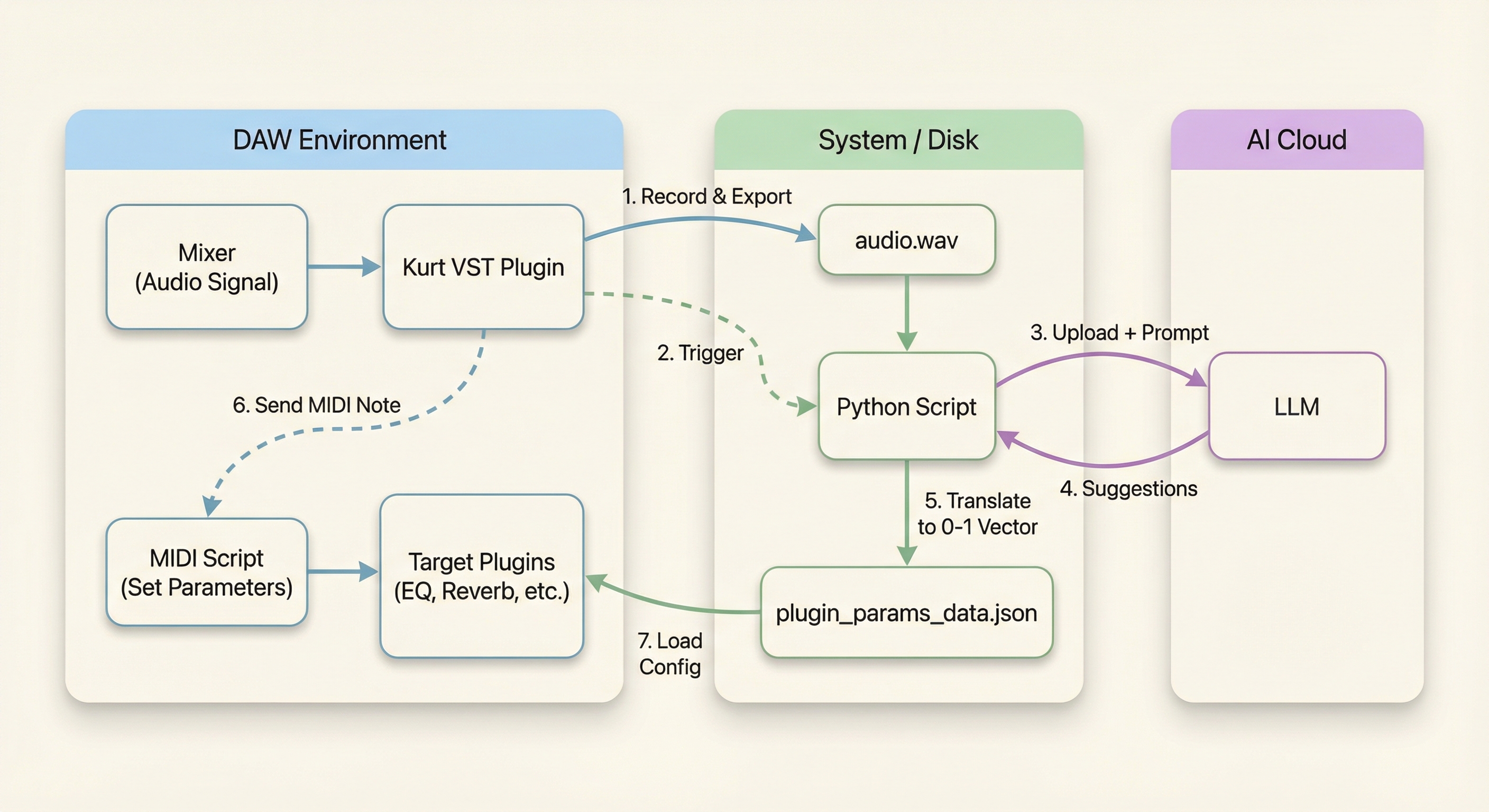Screen dimensions: 1489x812
Task: Click the '7. Load Config' label
Action: pyautogui.click(x=670, y=653)
